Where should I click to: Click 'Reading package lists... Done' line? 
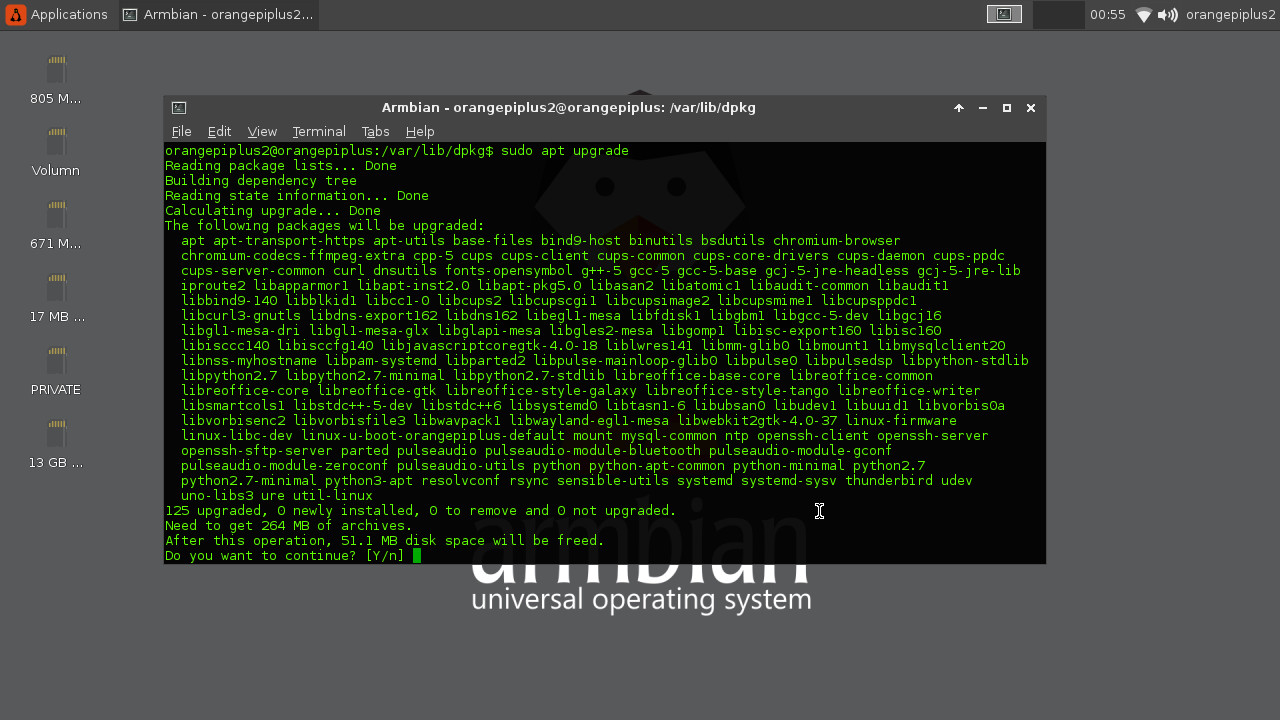point(281,166)
